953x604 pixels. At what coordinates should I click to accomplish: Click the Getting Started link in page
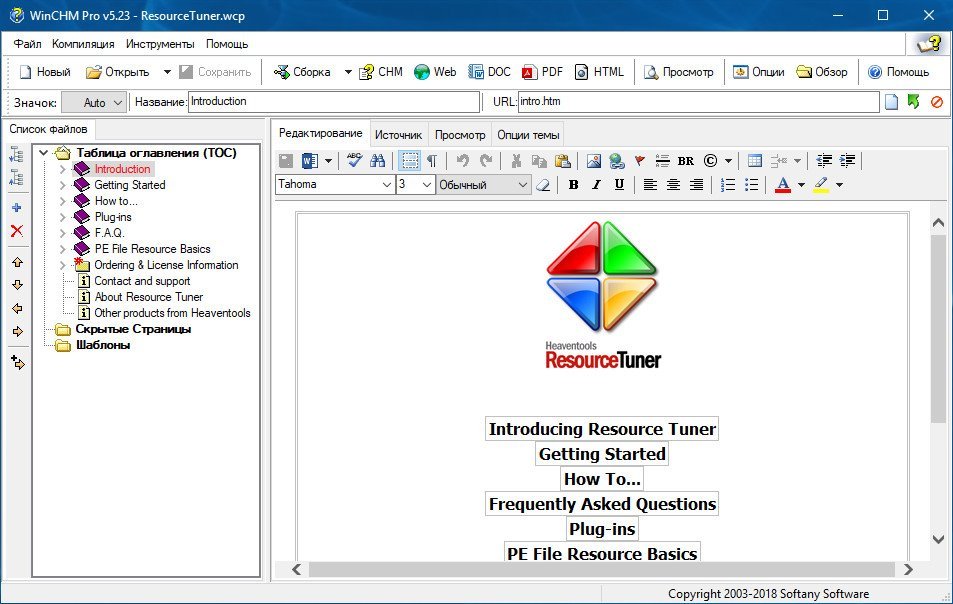[x=602, y=454]
